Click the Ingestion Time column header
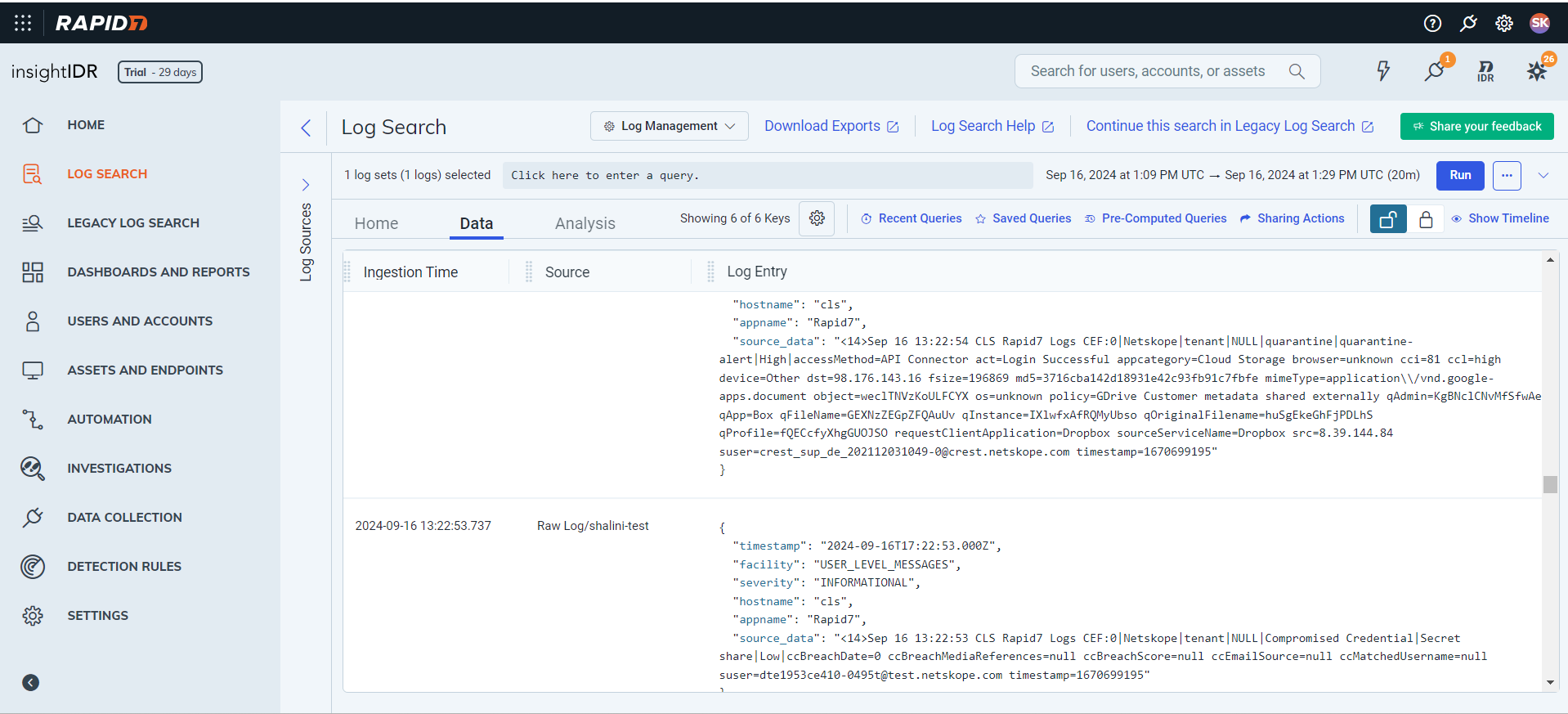 click(410, 272)
